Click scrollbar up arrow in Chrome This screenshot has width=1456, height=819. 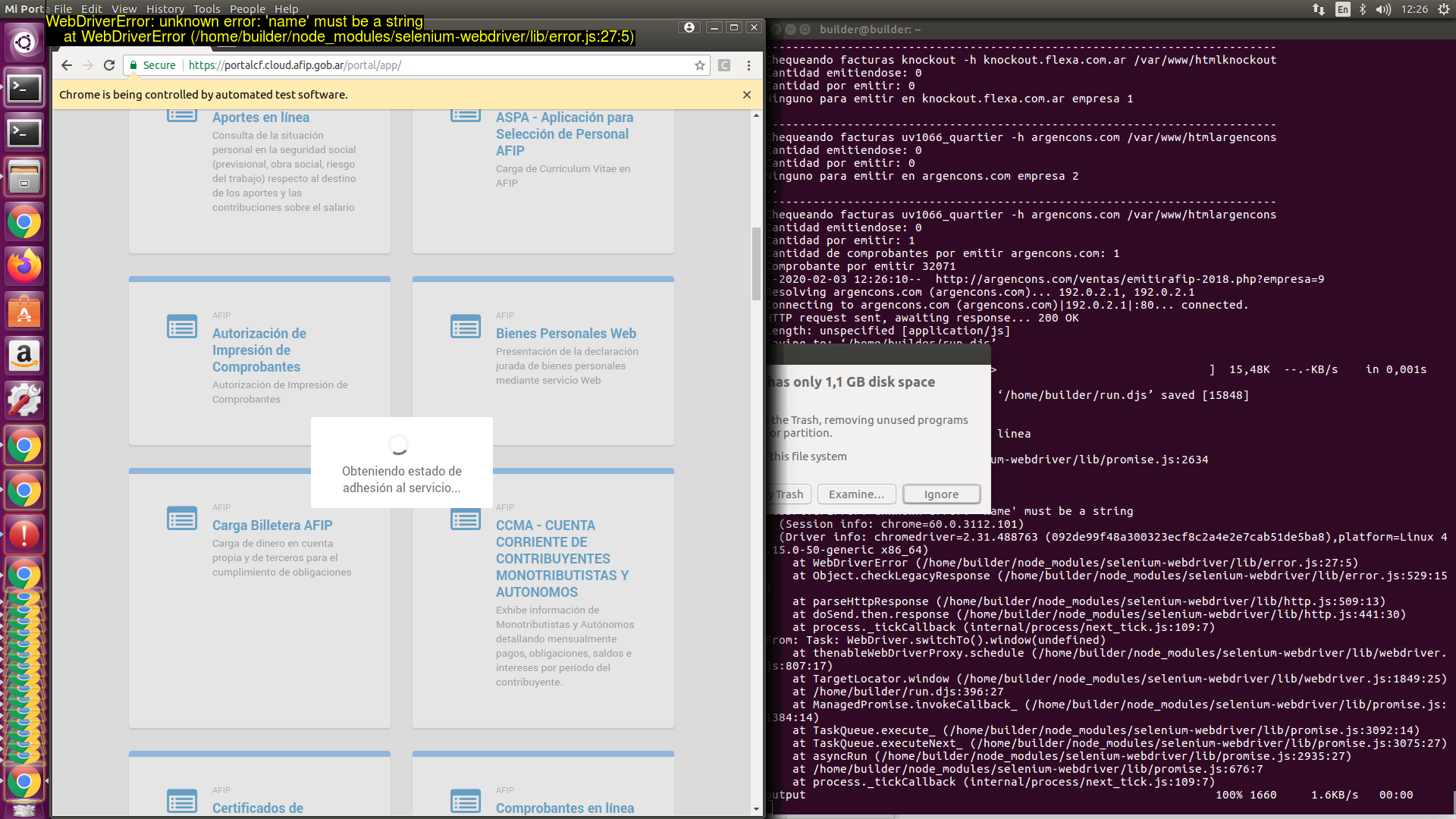tap(756, 115)
